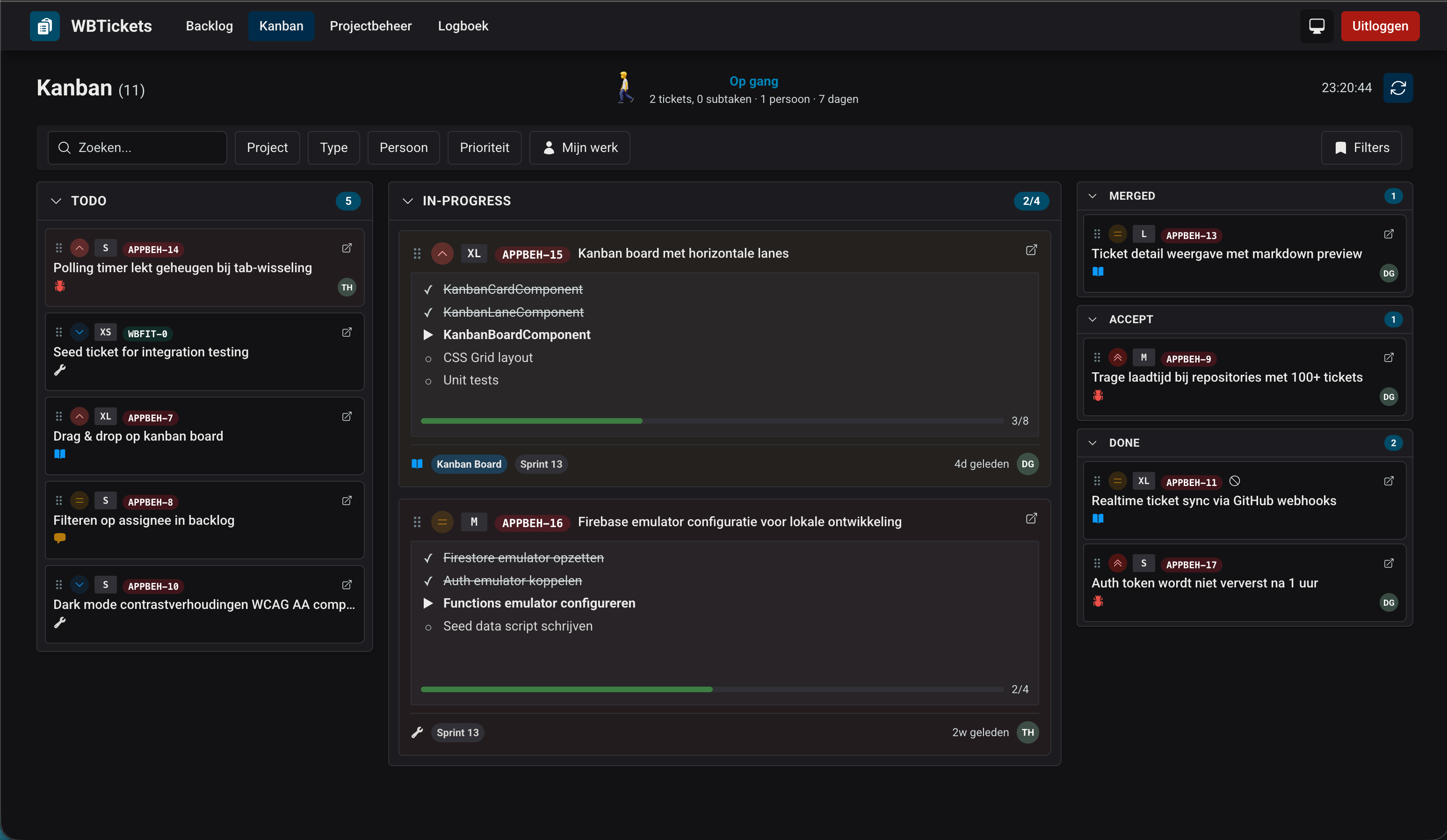
Task: Click the bug icon on the Polling timer card
Action: (x=59, y=286)
